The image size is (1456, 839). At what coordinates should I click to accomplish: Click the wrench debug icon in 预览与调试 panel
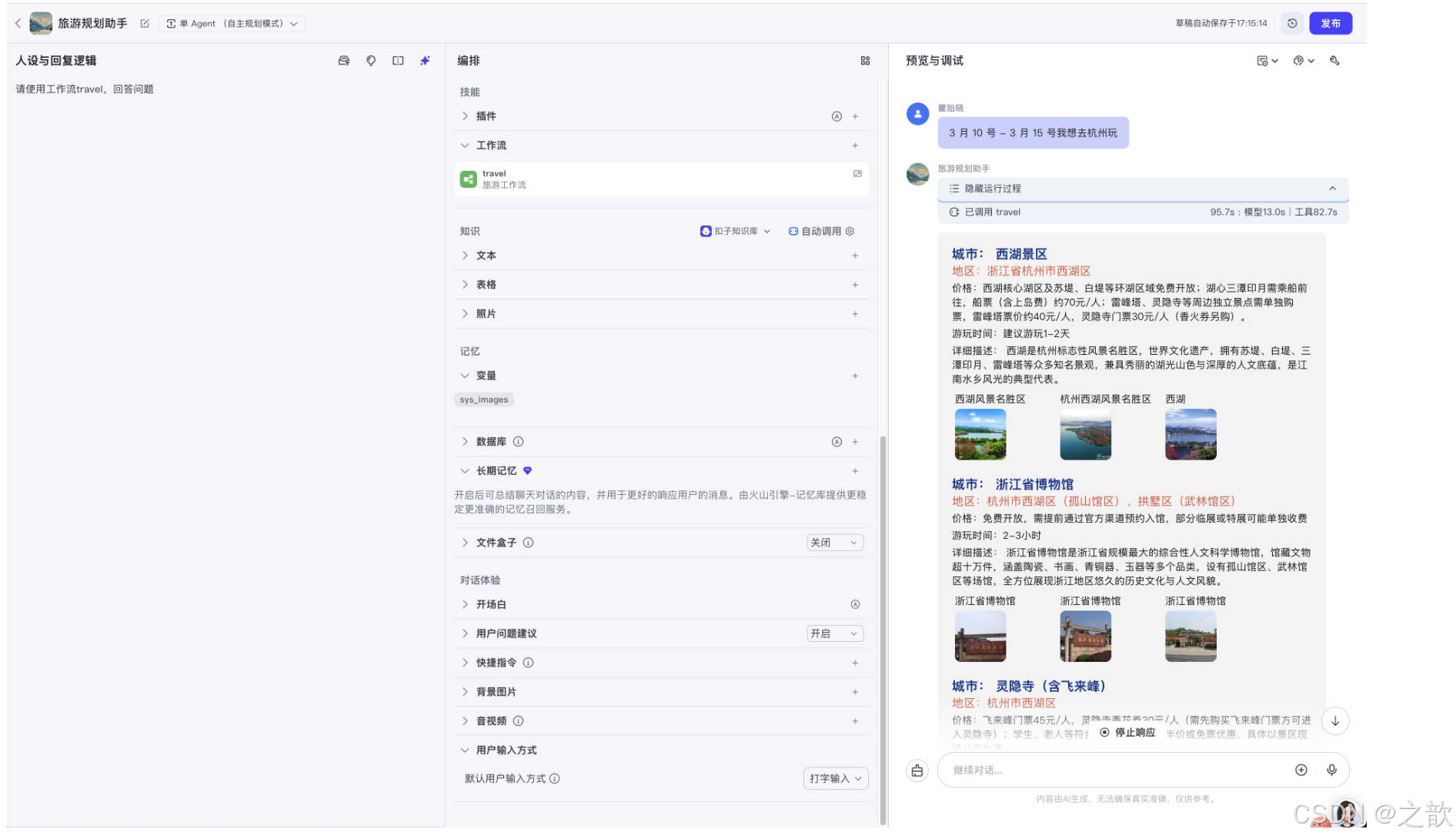[1335, 61]
